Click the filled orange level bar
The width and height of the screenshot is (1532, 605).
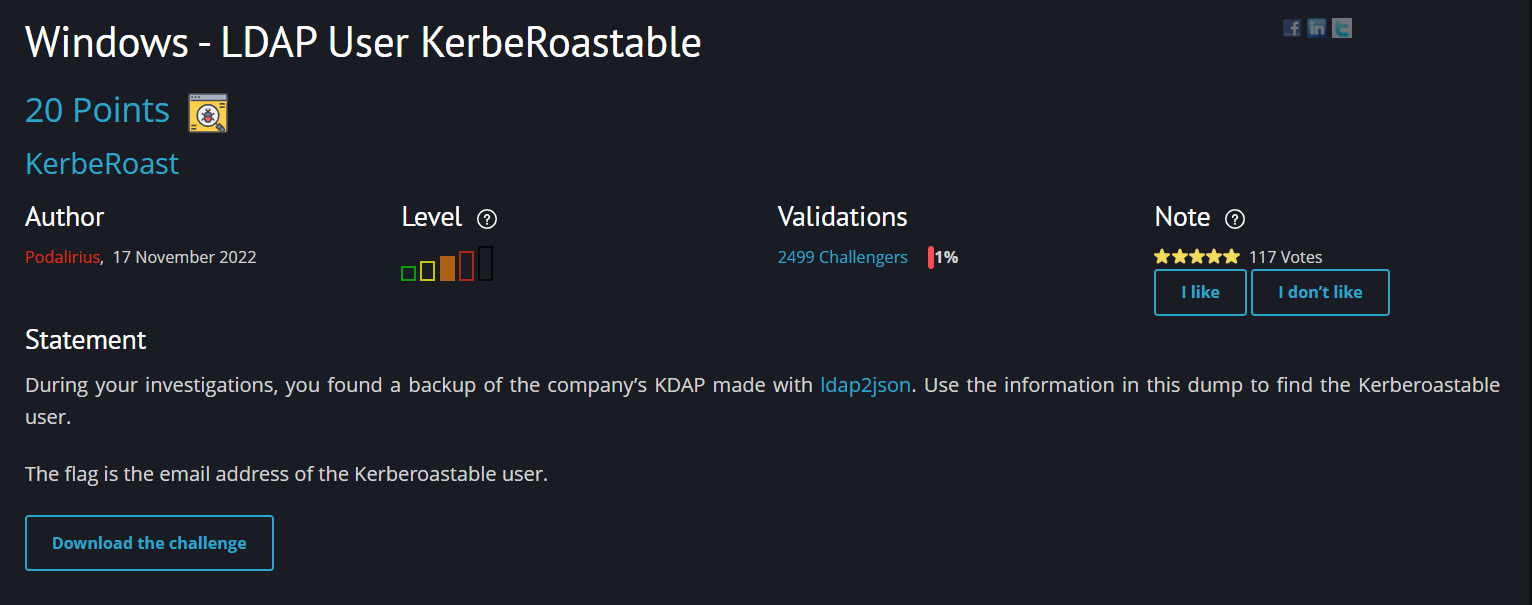coord(447,268)
